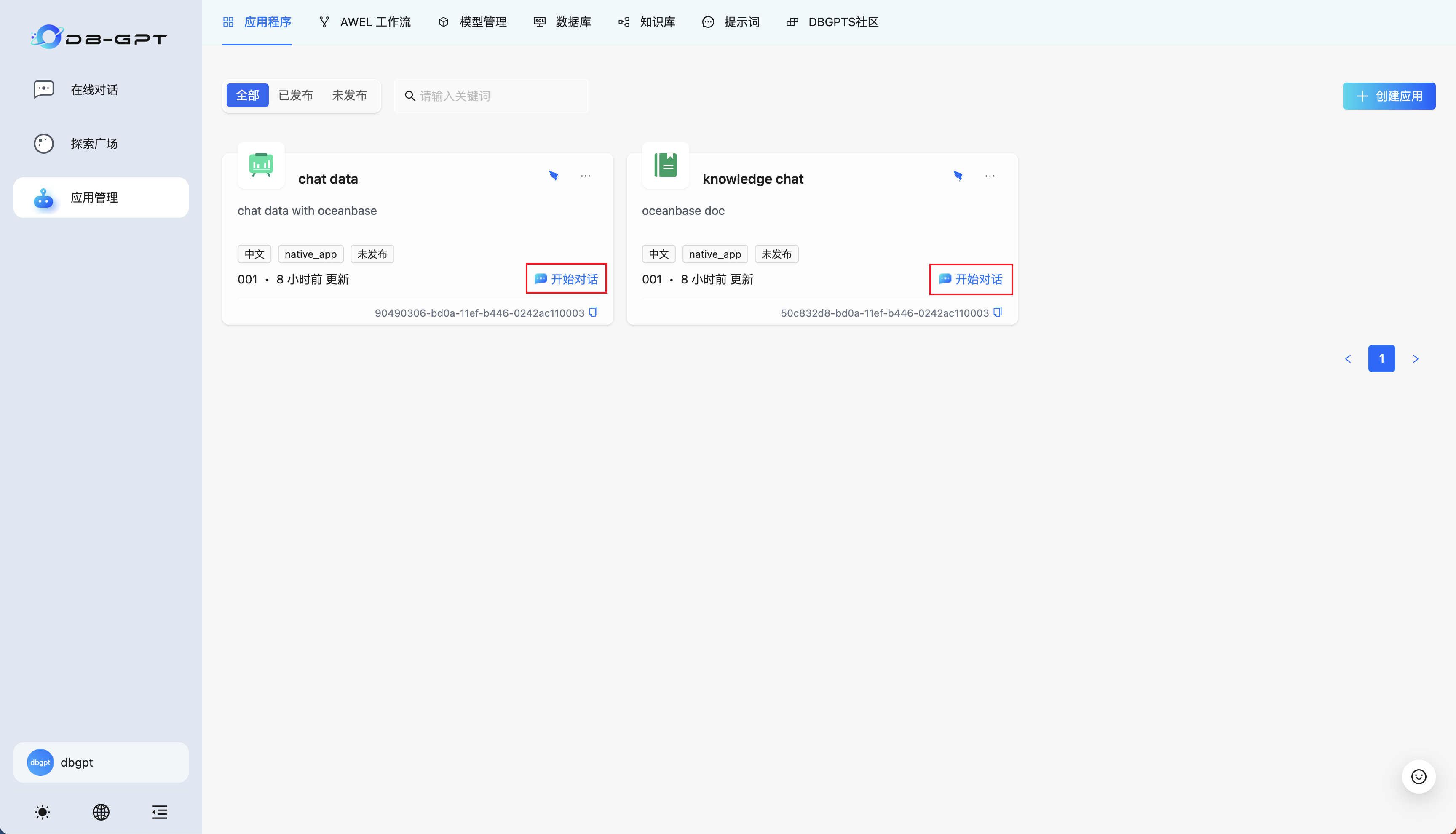This screenshot has height=834, width=1456.
Task: Copy the chat data app ID
Action: pyautogui.click(x=594, y=312)
